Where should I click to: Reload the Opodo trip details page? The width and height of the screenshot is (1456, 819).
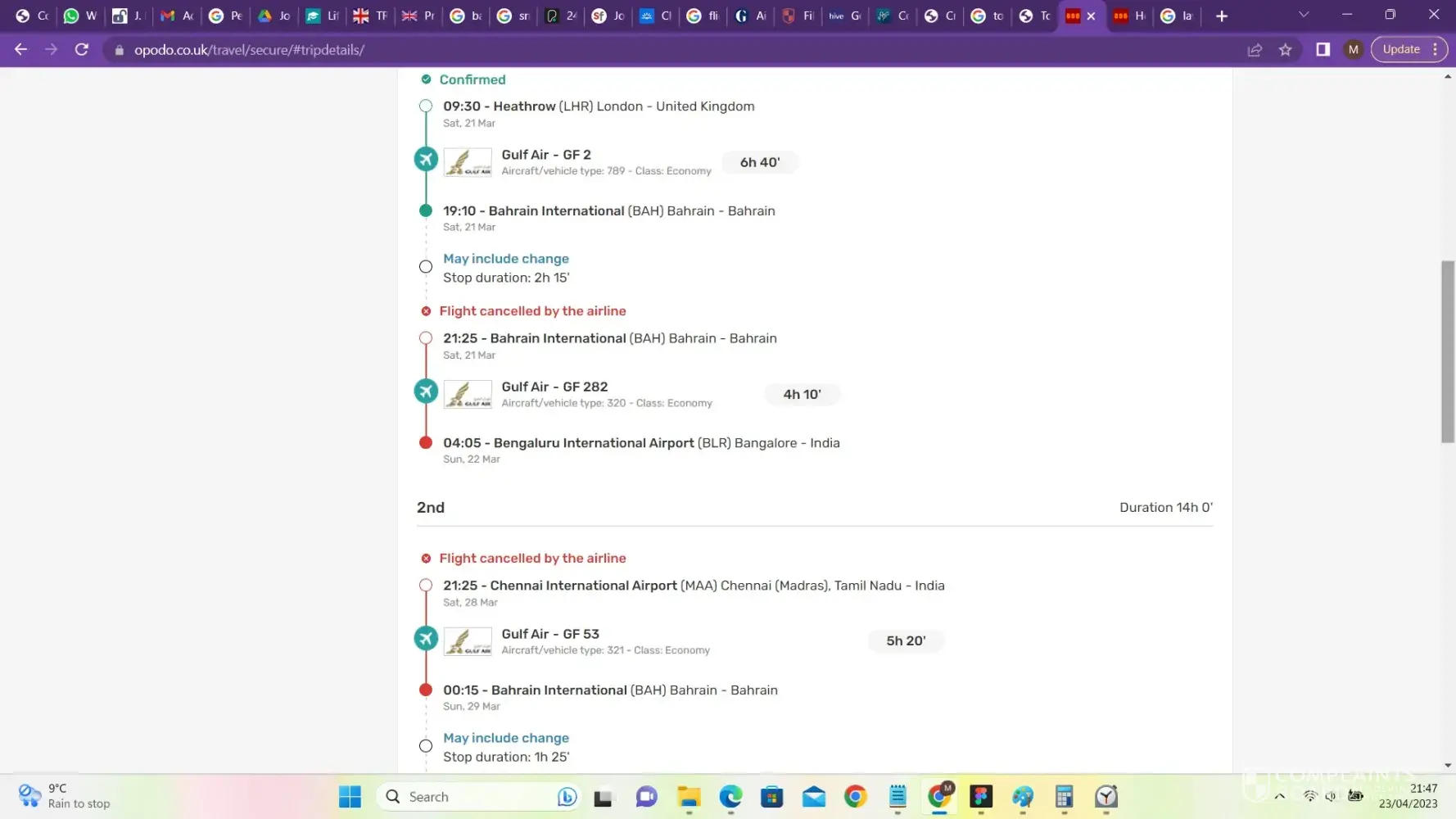tap(81, 50)
